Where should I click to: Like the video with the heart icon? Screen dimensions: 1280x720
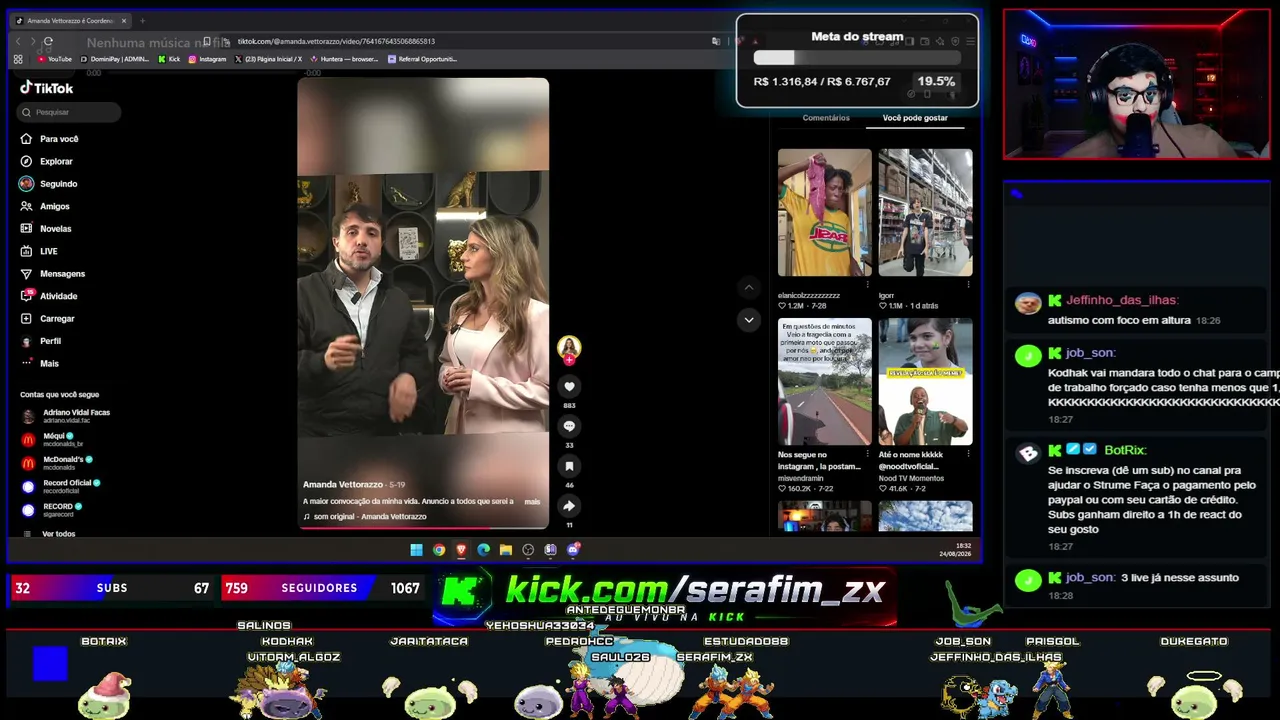pyautogui.click(x=569, y=386)
